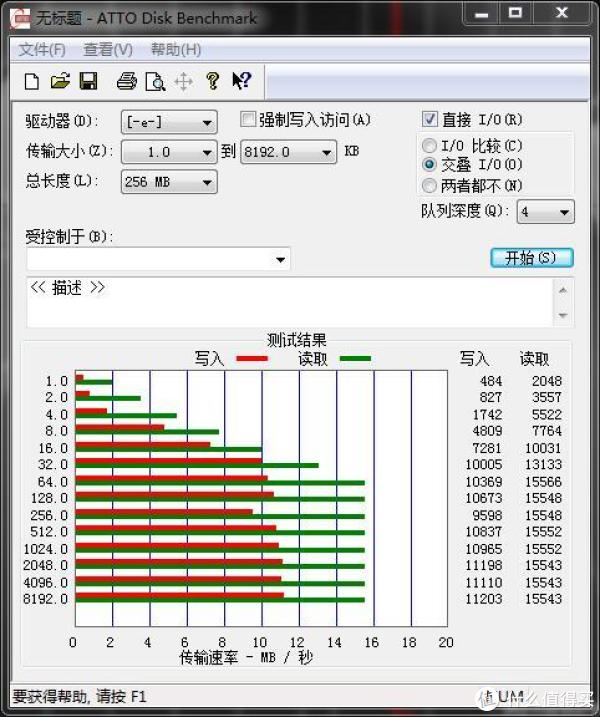
Task: Uncheck 直接 I/O checkbox
Action: coord(429,119)
